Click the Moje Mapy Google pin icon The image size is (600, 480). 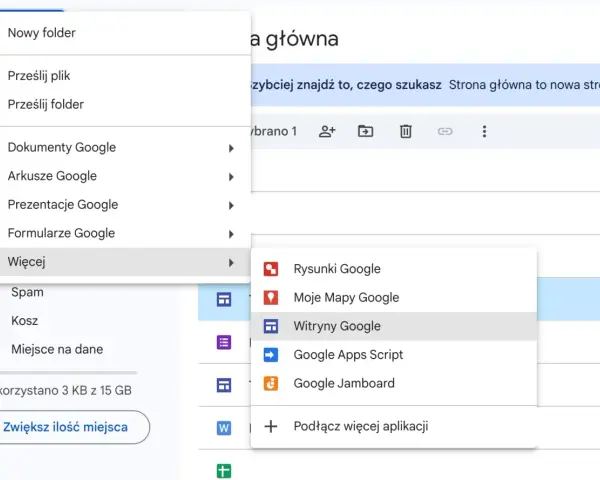(271, 297)
